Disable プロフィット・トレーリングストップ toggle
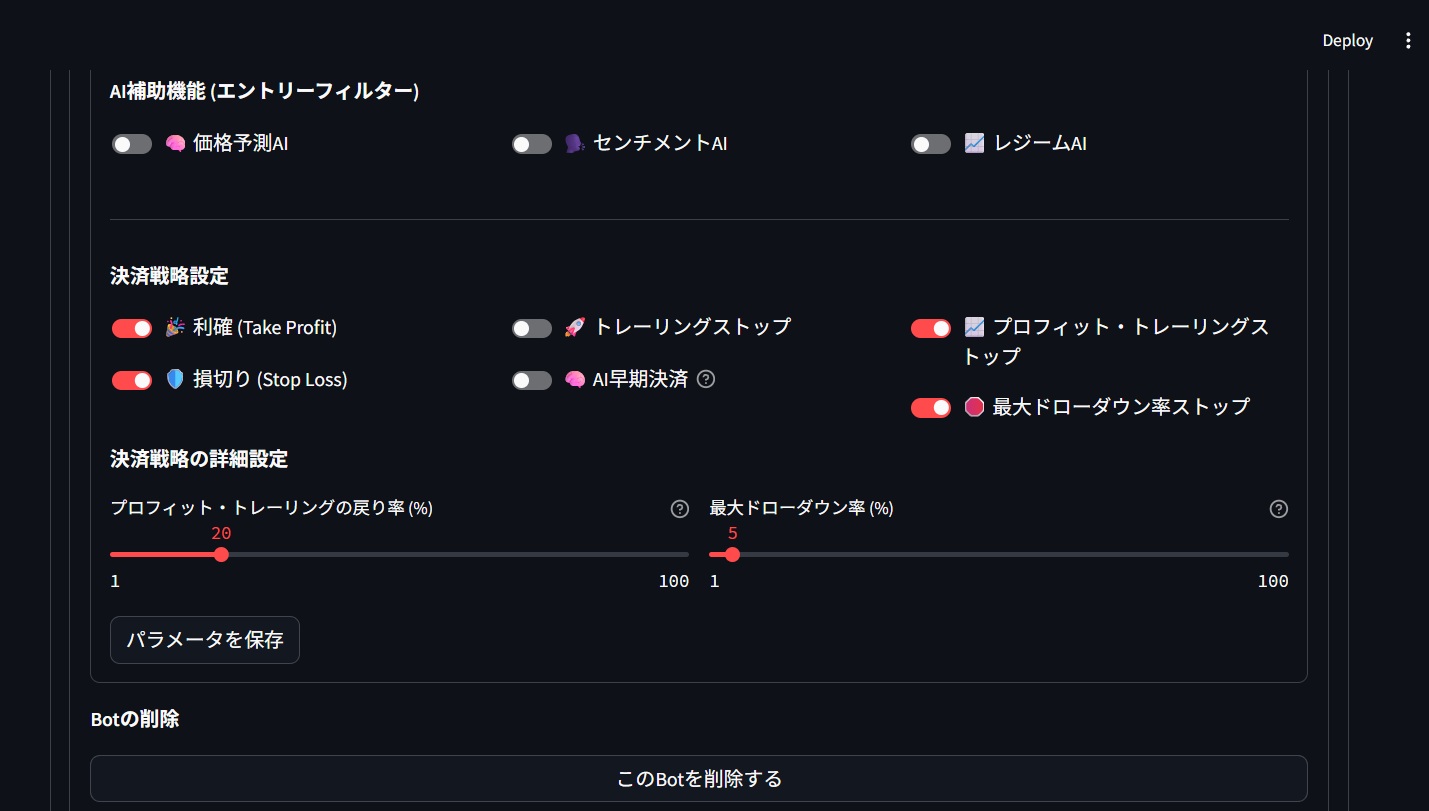 click(931, 328)
